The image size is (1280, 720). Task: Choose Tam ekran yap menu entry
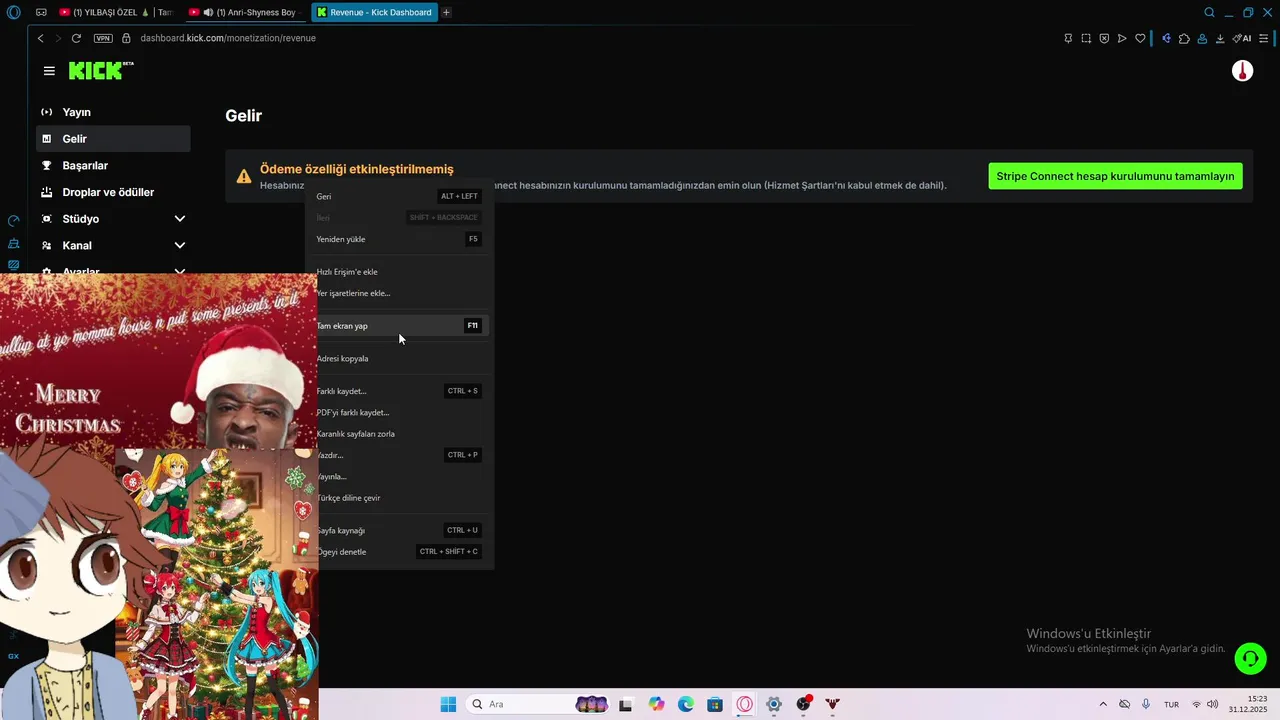399,326
